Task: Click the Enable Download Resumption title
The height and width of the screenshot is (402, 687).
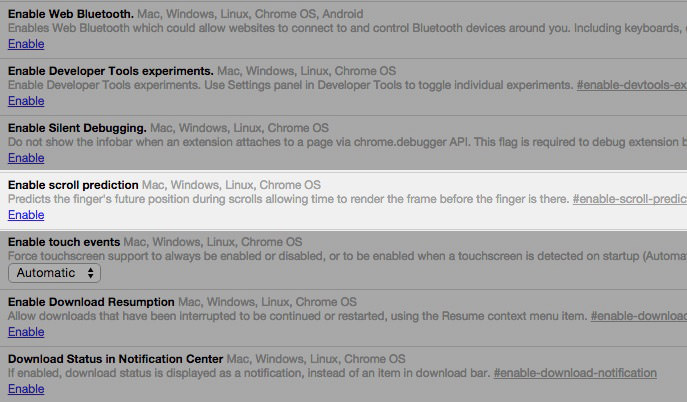Action: point(91,301)
